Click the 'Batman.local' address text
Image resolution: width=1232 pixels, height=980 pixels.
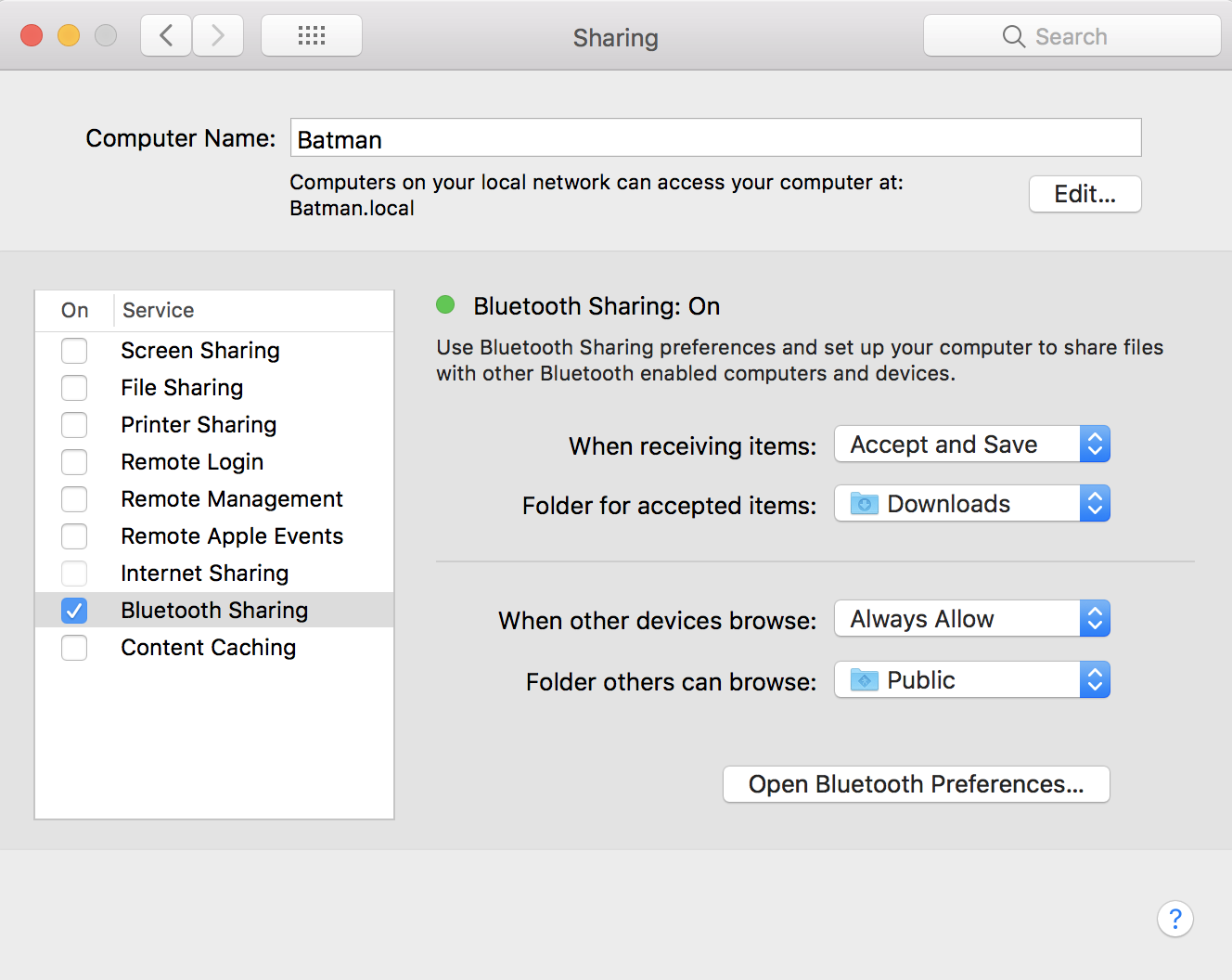click(353, 209)
